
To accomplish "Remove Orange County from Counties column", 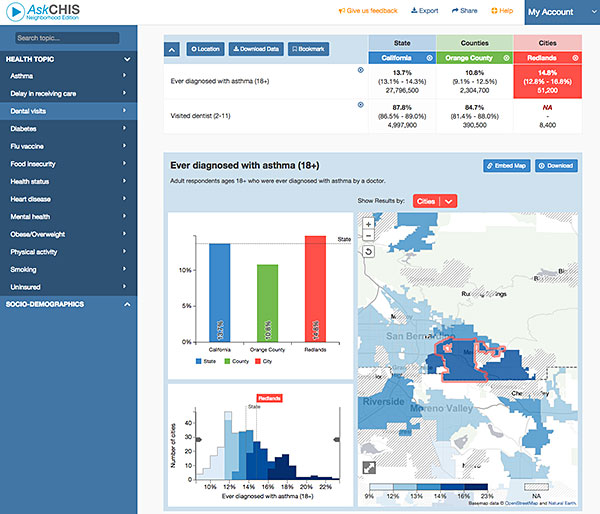I will pos(506,58).
